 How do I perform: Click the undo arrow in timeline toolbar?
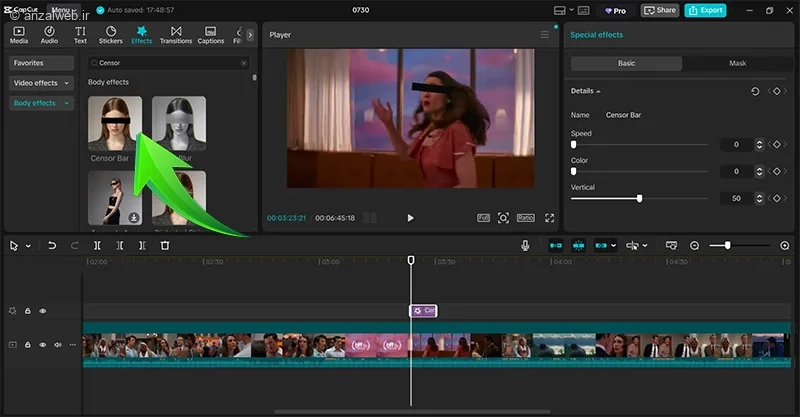(x=52, y=246)
